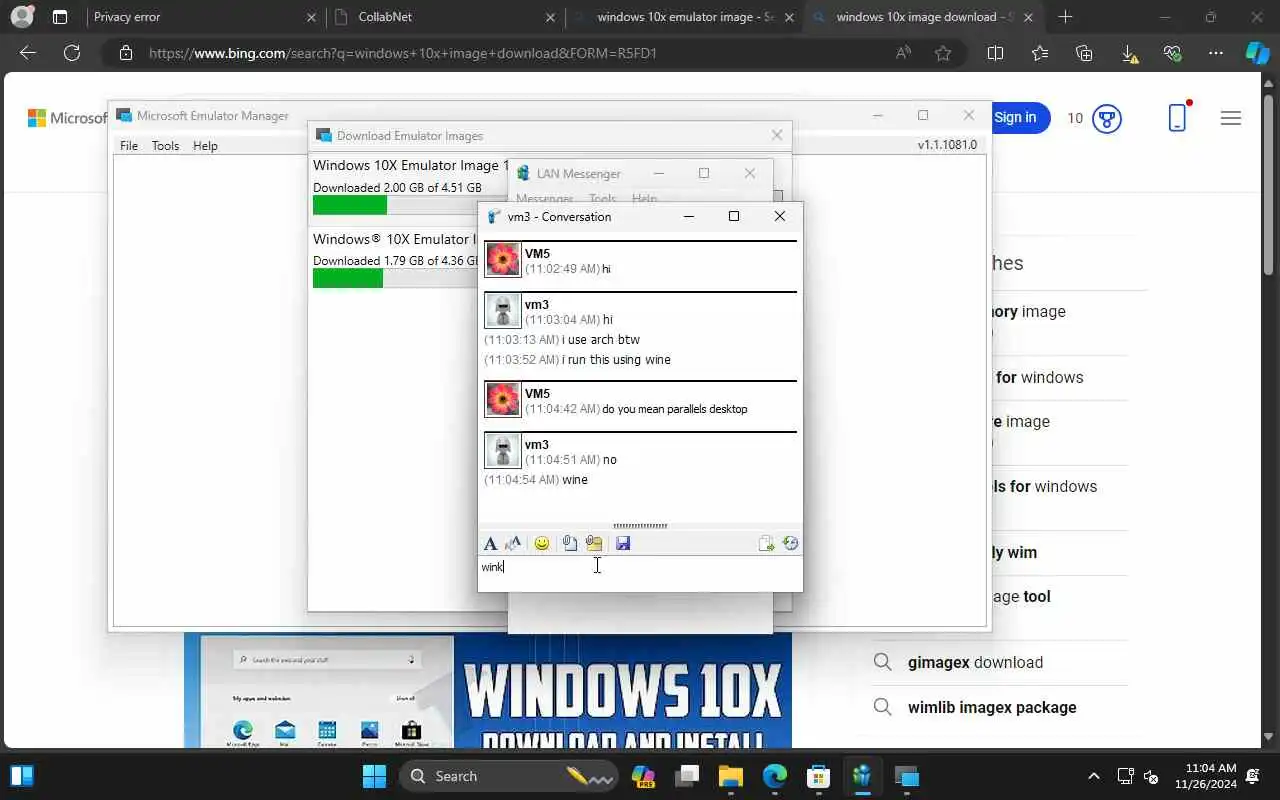Screen dimensions: 1280x800
Task: Switch to windows 10x emulator image tab
Action: [684, 17]
